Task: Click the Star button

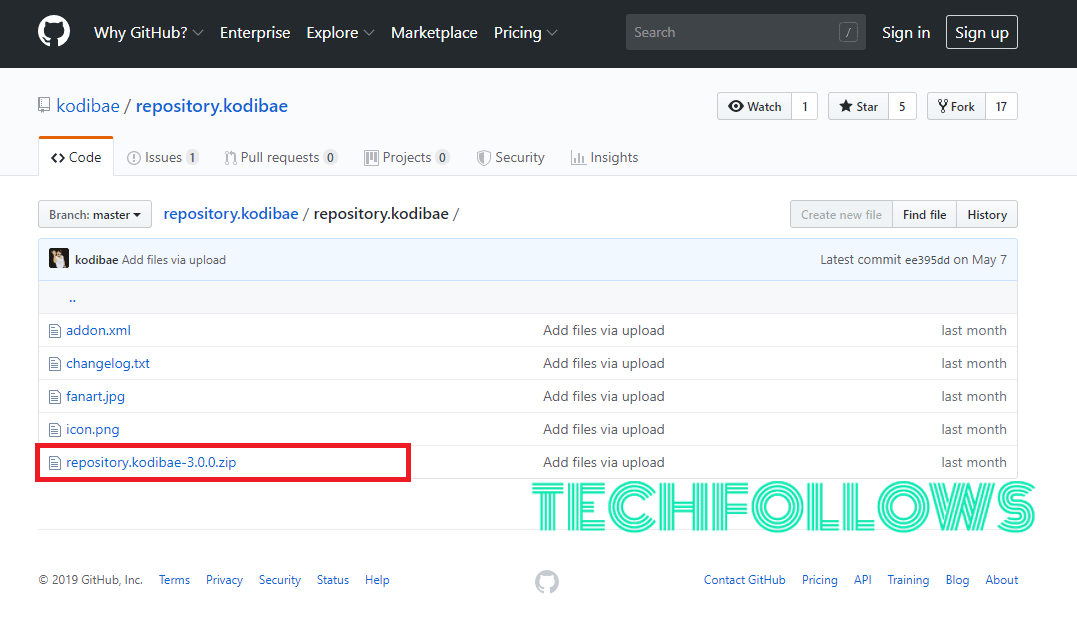Action: tap(859, 106)
